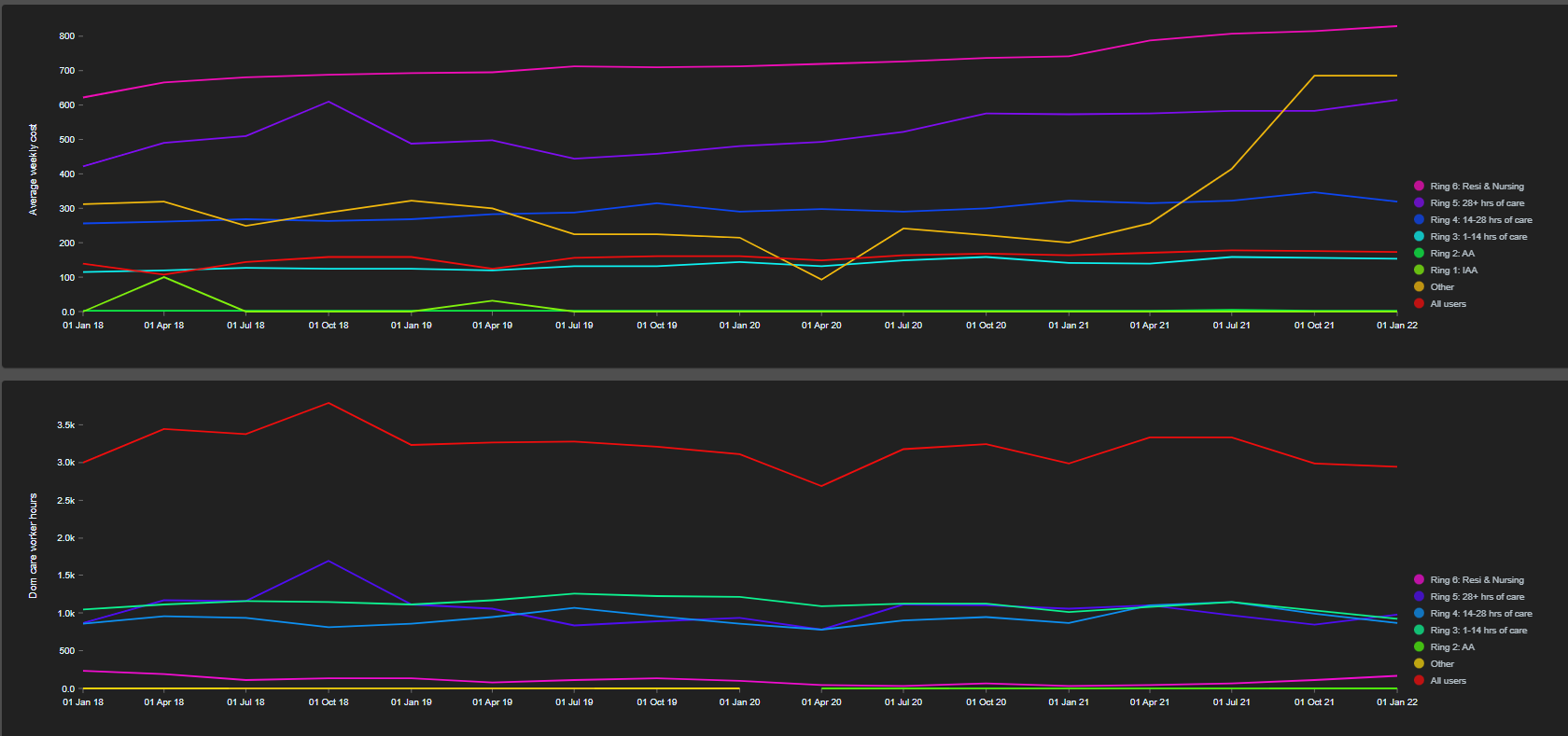
Task: Toggle Ring 4: 14-28 hrs in dom care hours legend
Action: click(1480, 614)
